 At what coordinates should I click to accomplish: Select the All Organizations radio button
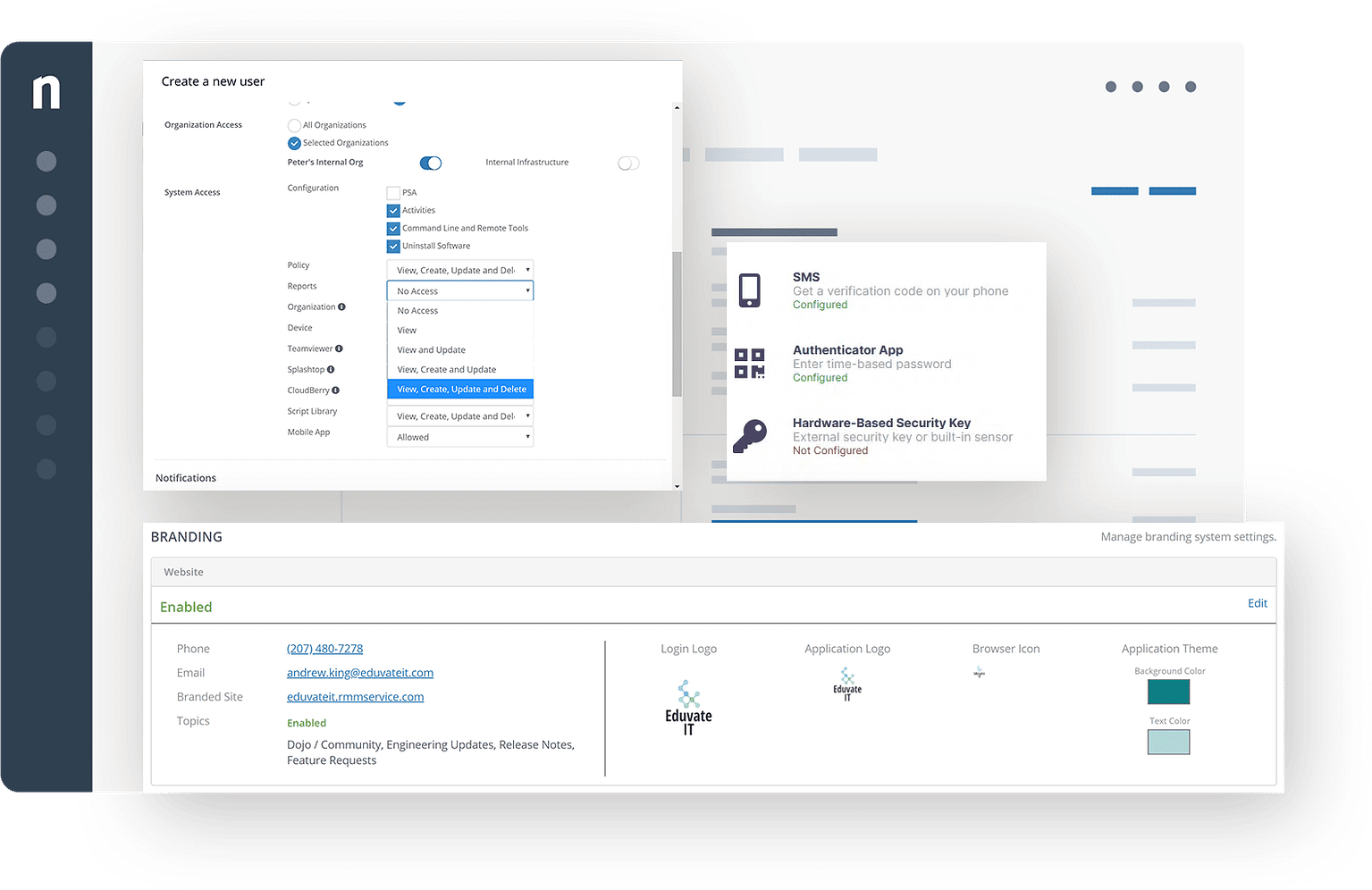point(294,124)
